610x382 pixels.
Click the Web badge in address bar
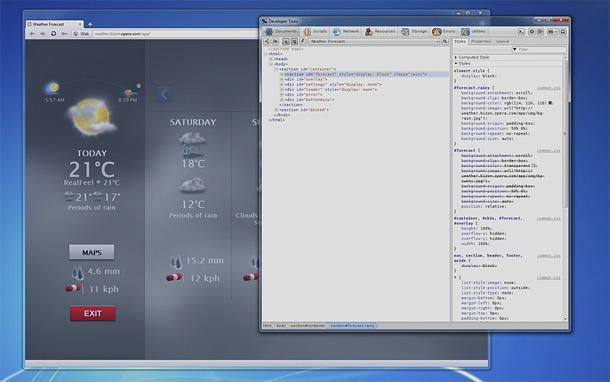click(x=82, y=34)
